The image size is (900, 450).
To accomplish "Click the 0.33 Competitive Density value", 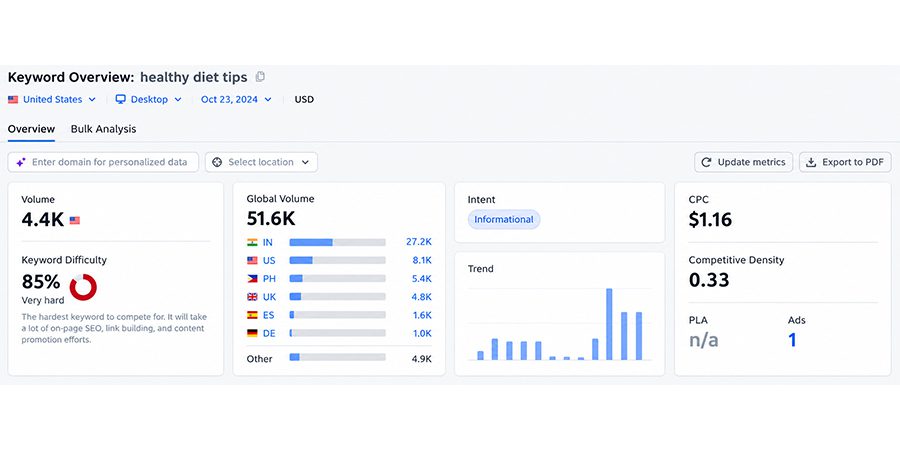I will [x=709, y=280].
